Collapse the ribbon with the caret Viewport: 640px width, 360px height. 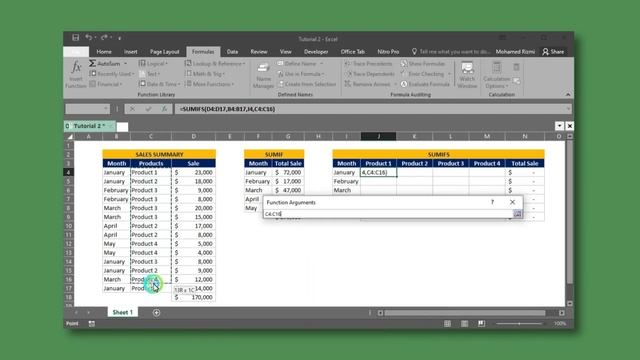tap(568, 94)
